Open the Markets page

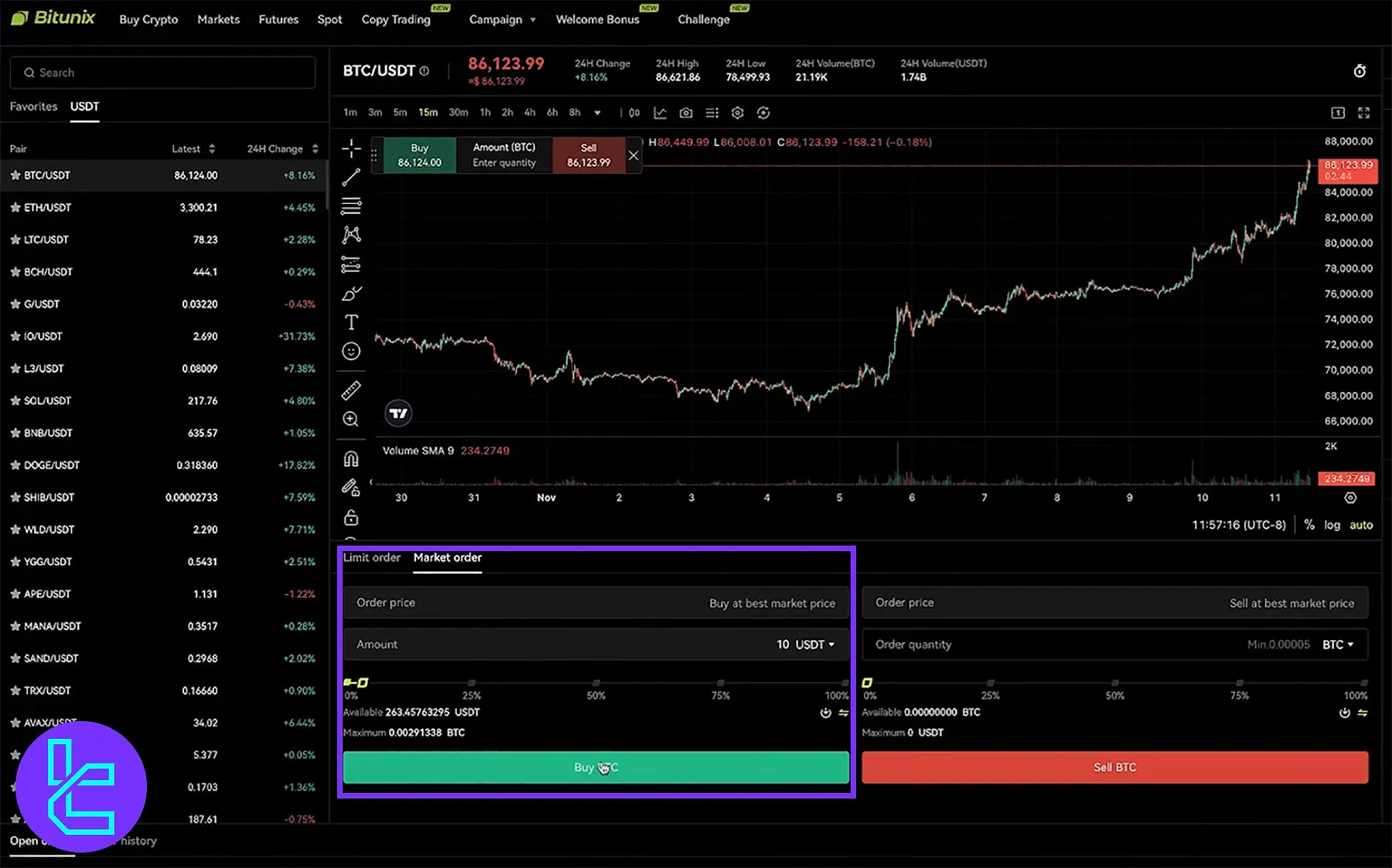[218, 19]
